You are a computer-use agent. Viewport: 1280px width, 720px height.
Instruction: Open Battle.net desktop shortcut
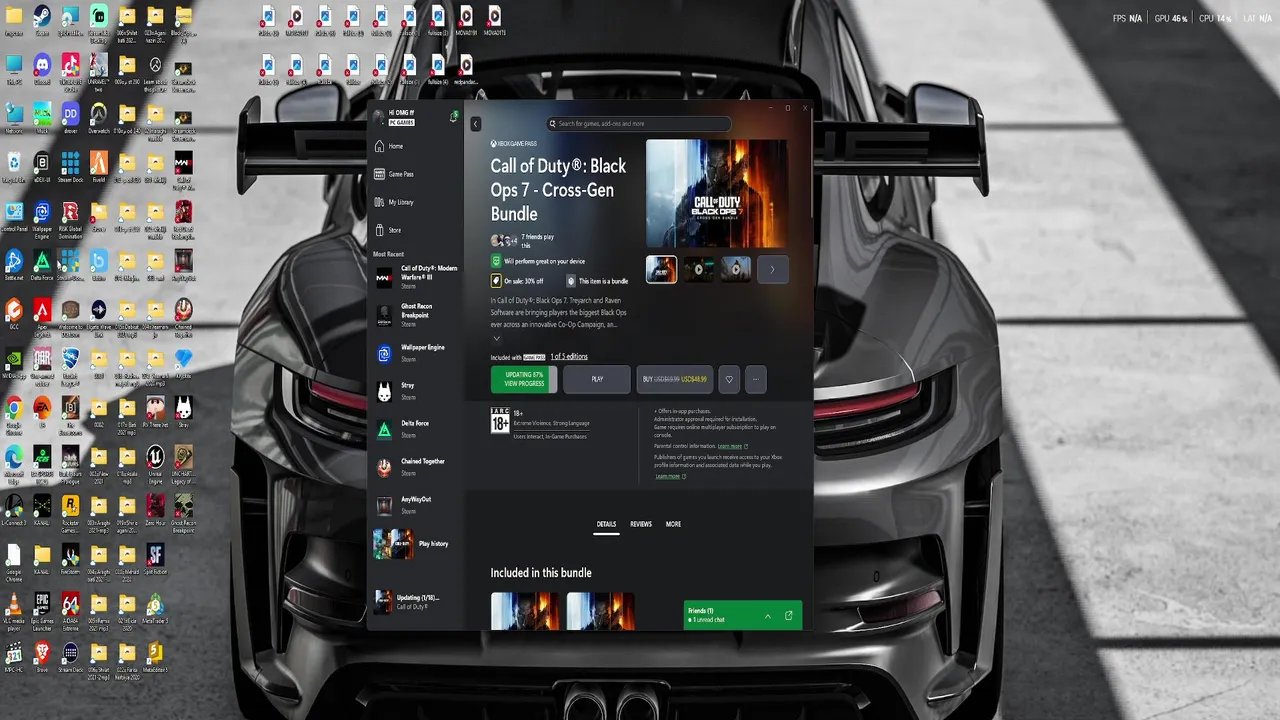click(x=14, y=264)
